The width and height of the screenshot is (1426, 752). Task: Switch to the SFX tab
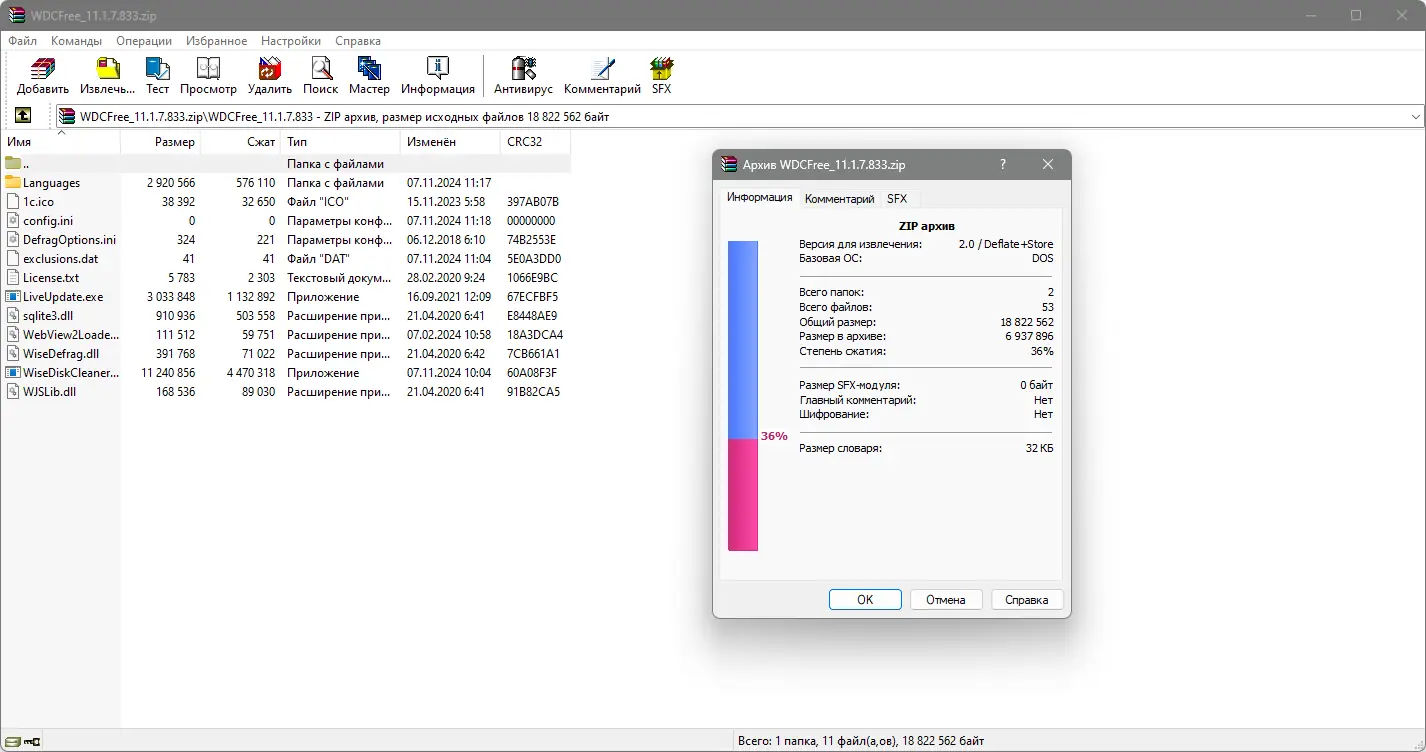pyautogui.click(x=897, y=198)
